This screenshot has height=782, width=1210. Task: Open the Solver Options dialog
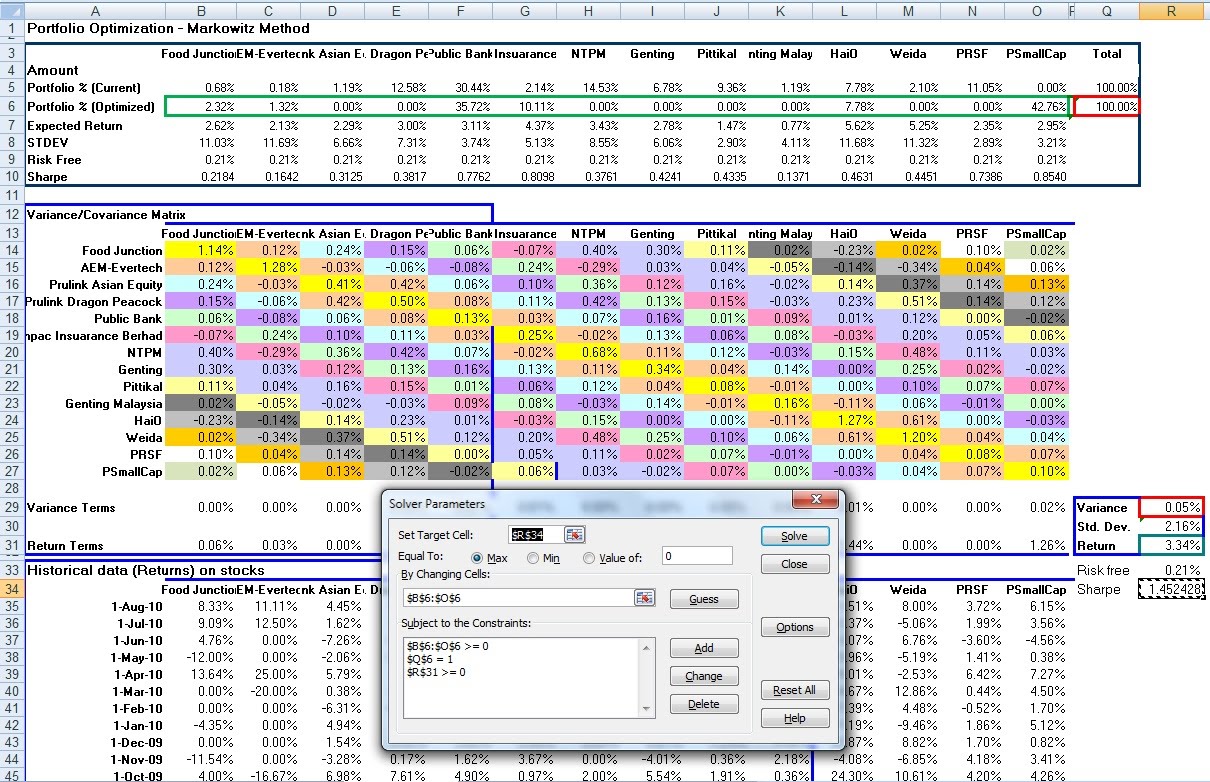795,627
